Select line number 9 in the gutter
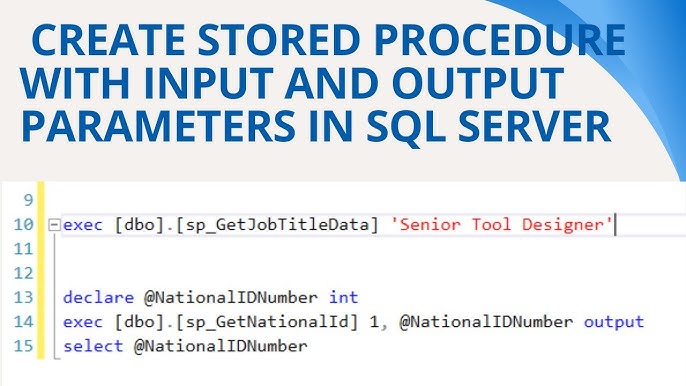 28,200
